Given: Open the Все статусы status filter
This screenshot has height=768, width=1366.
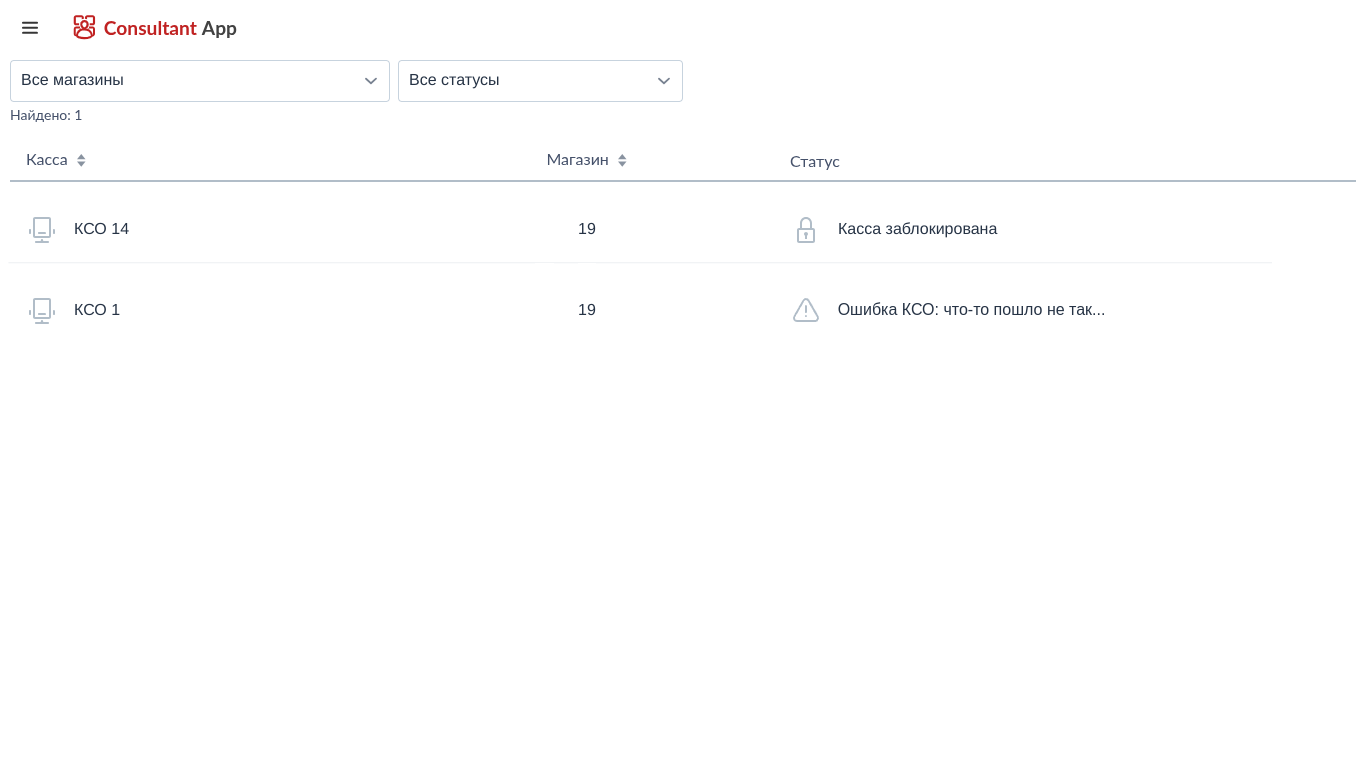Looking at the screenshot, I should tap(530, 81).
